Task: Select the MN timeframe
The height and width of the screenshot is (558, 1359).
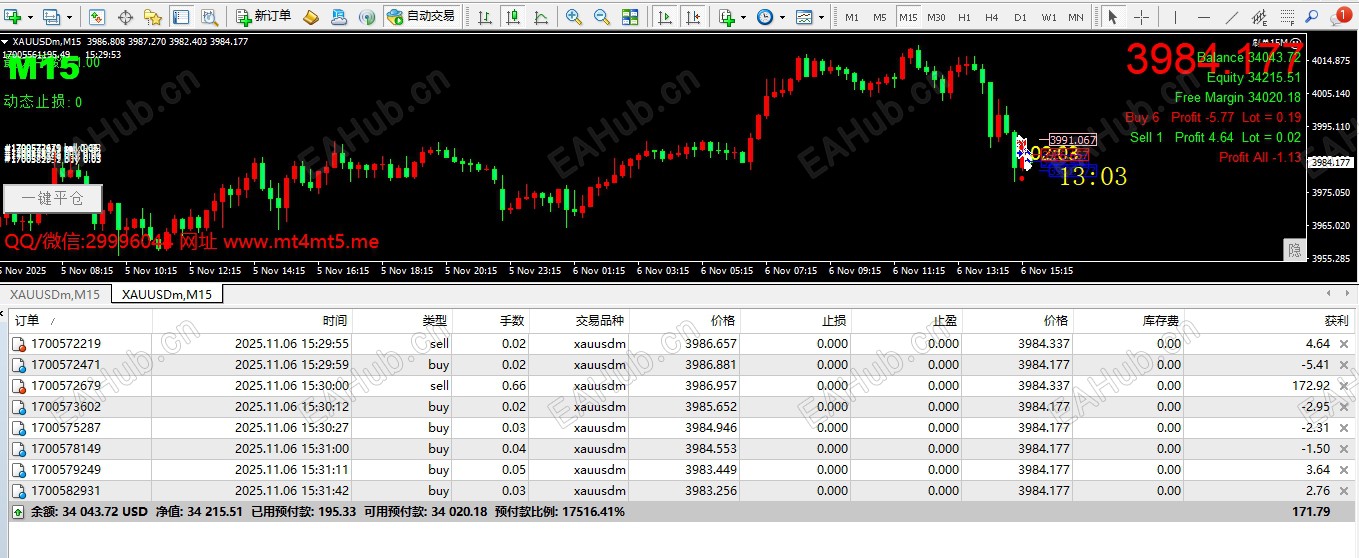Action: [1075, 17]
